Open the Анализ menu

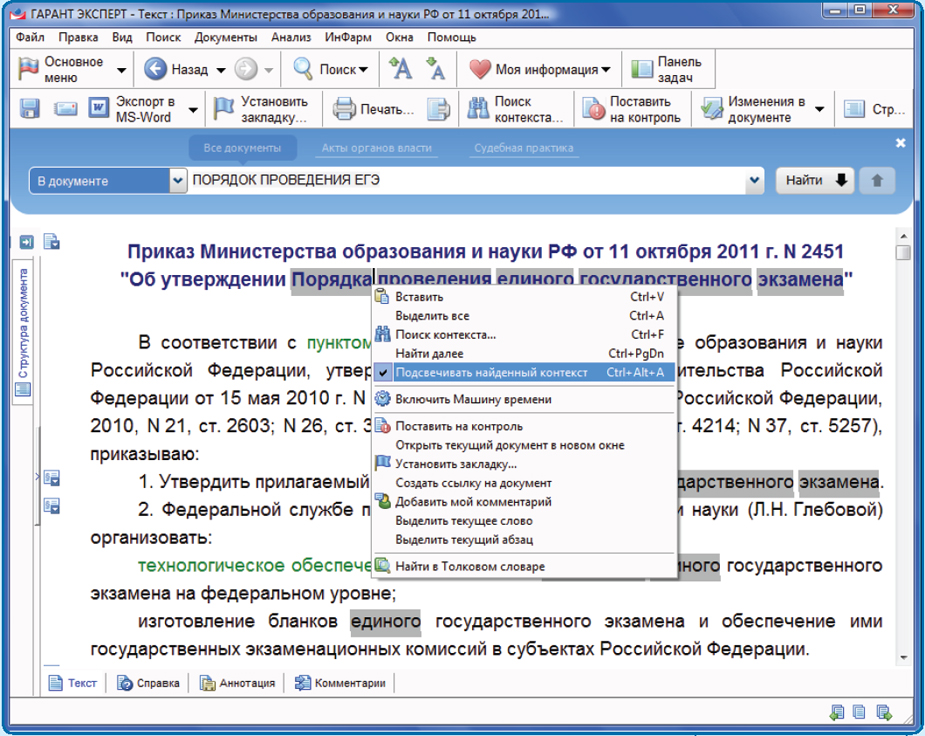pos(291,37)
